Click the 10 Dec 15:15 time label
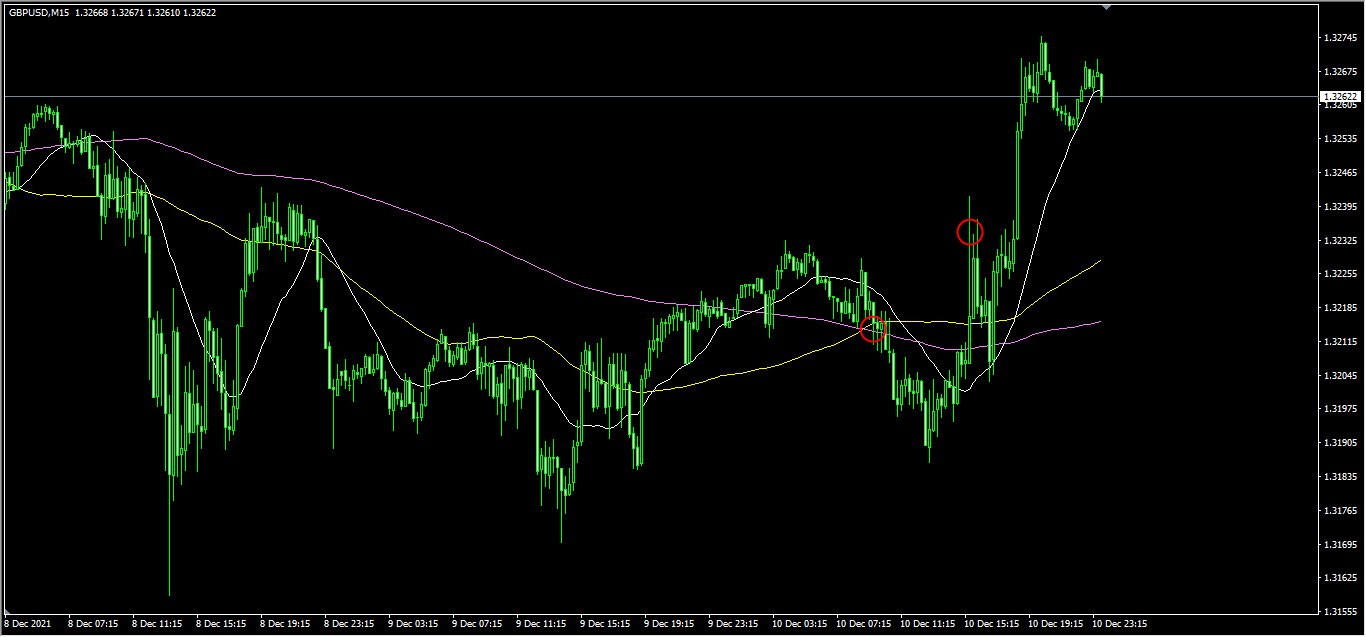This screenshot has width=1366, height=637. 992,624
